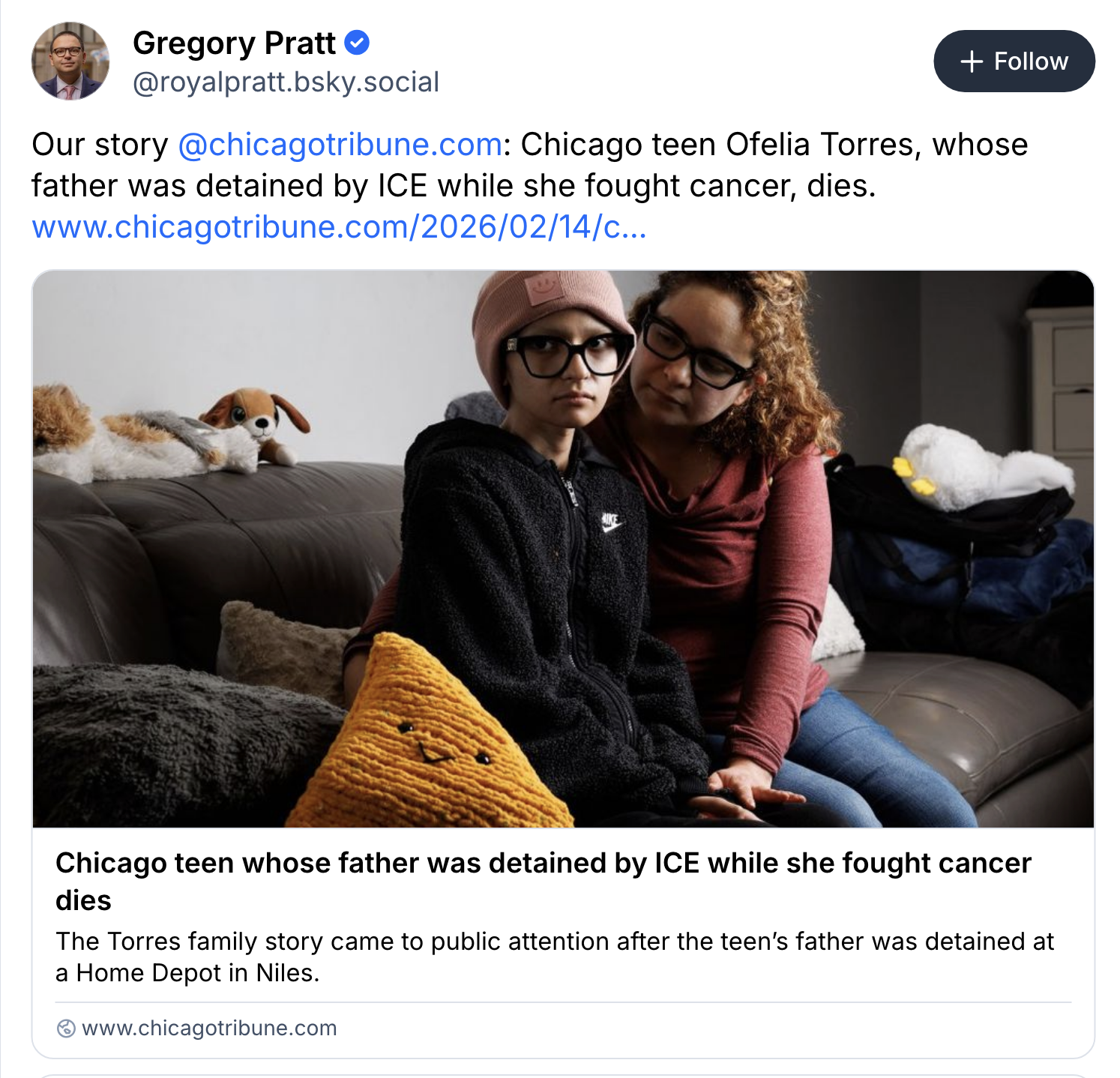
Task: Click Gregory Pratt's profile avatar
Action: point(70,61)
